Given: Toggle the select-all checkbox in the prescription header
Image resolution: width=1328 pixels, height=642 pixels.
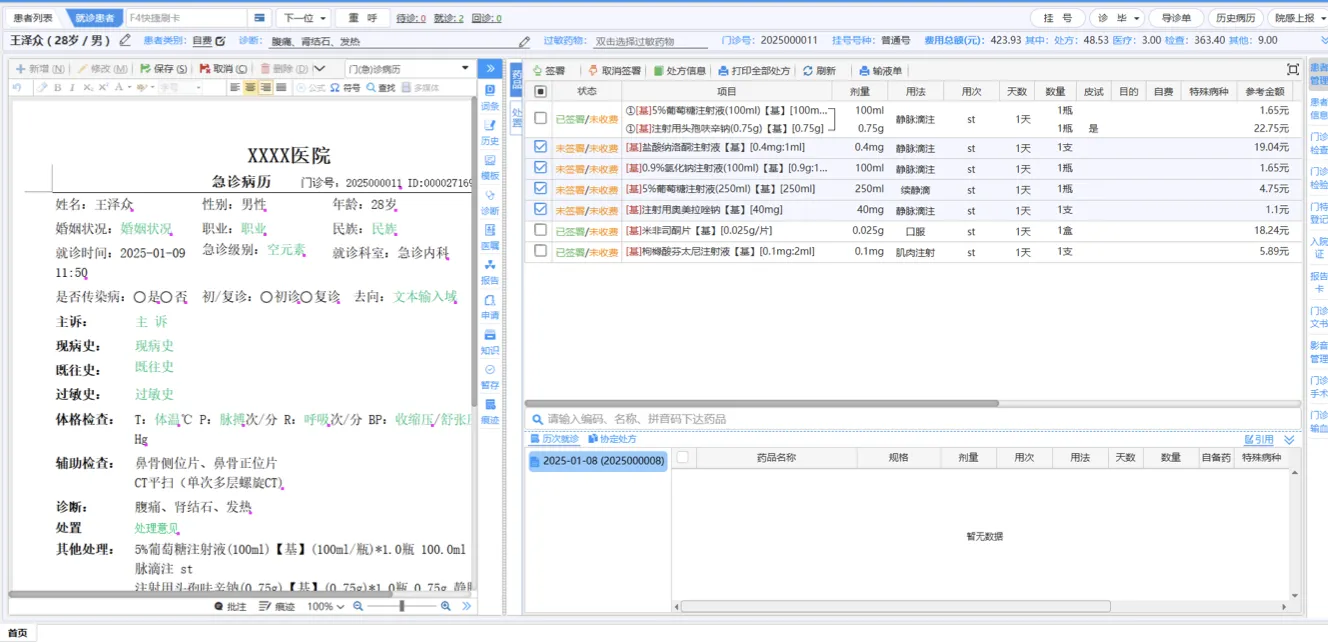Looking at the screenshot, I should tap(540, 91).
